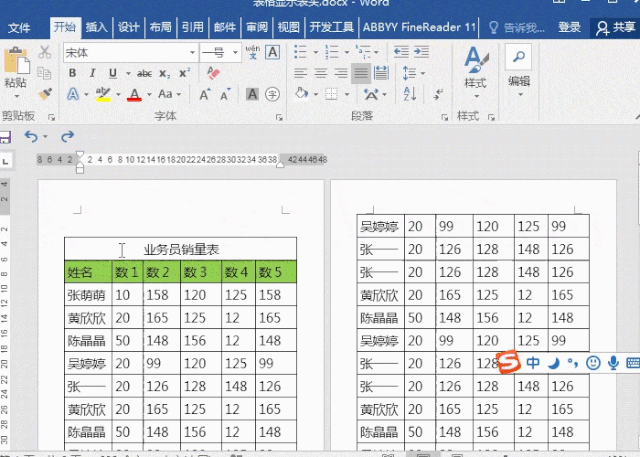Toggle justified paragraph alignment
Screen dimensions: 640x457
click(361, 73)
